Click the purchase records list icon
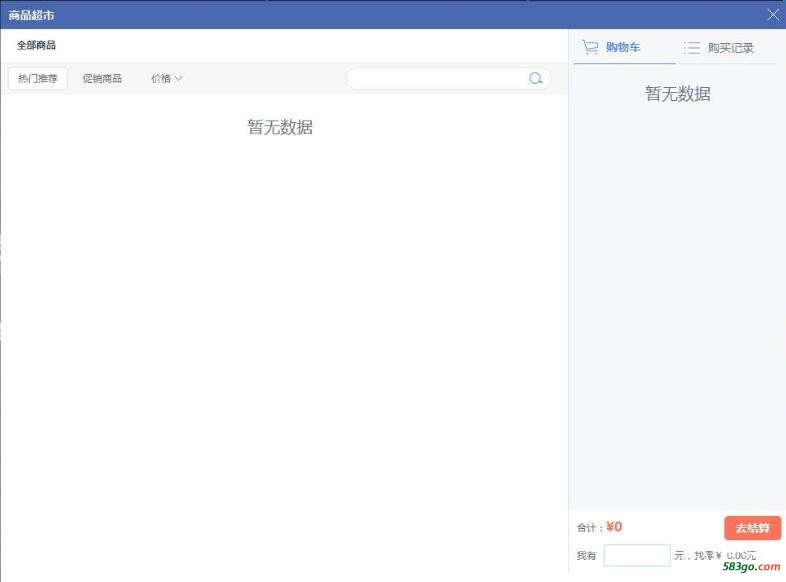 (691, 48)
